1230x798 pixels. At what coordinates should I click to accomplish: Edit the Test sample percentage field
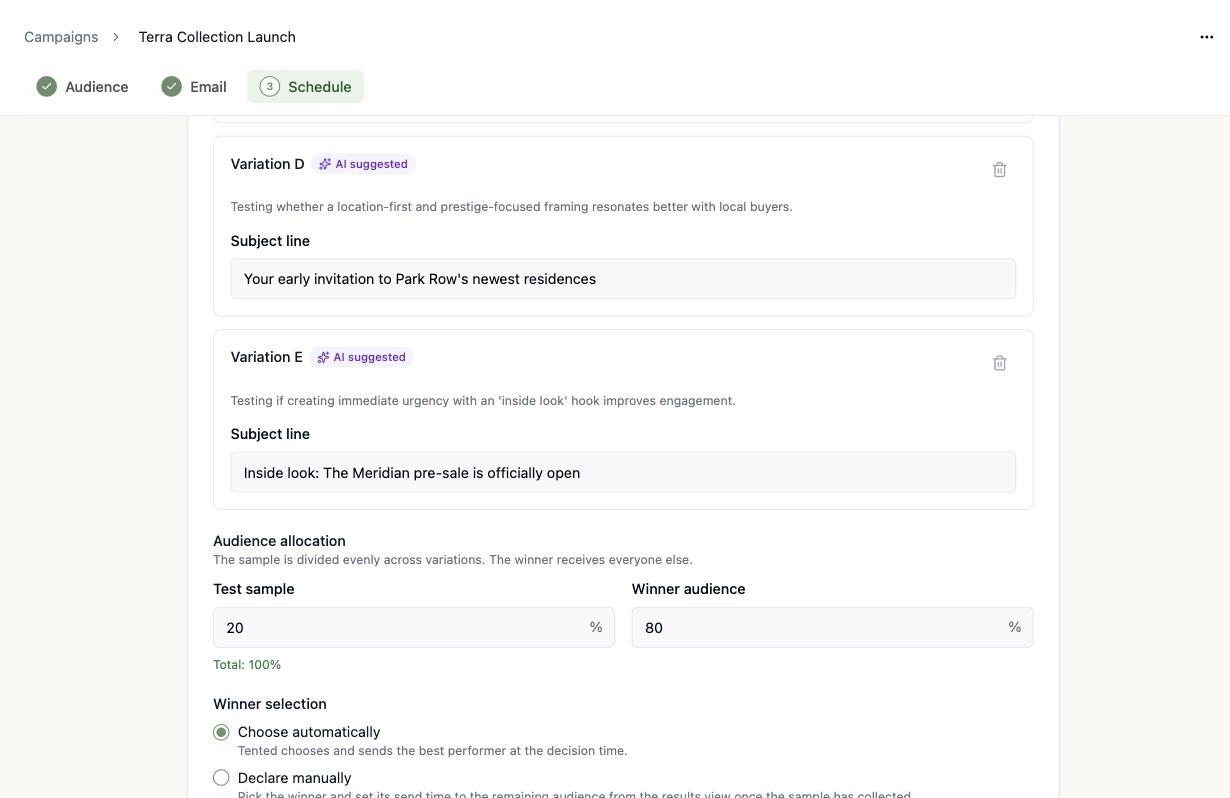(413, 627)
